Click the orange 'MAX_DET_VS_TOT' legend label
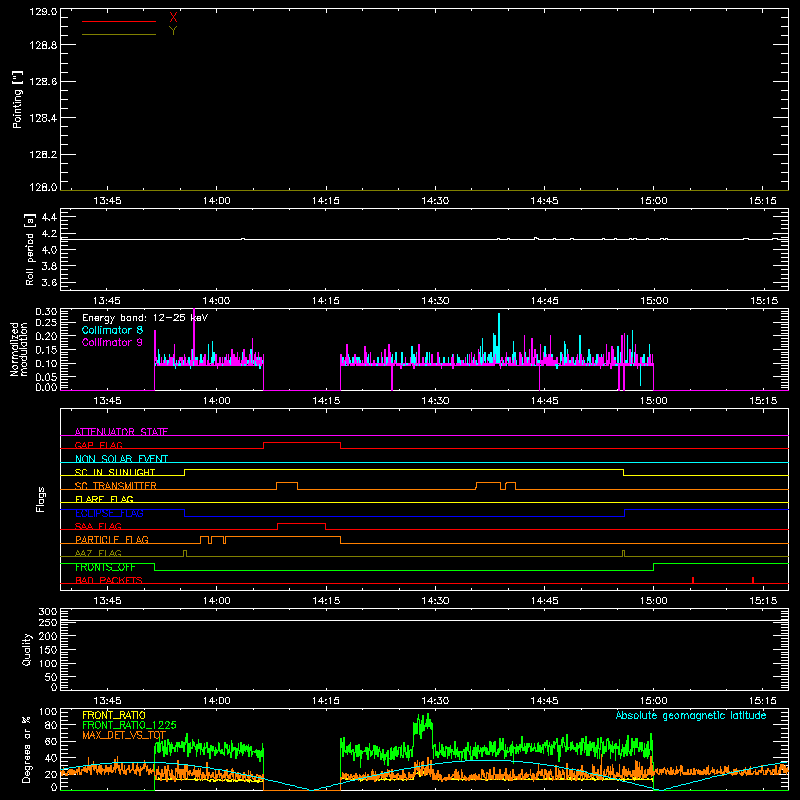Screen dimensions: 800x800 pos(124,735)
